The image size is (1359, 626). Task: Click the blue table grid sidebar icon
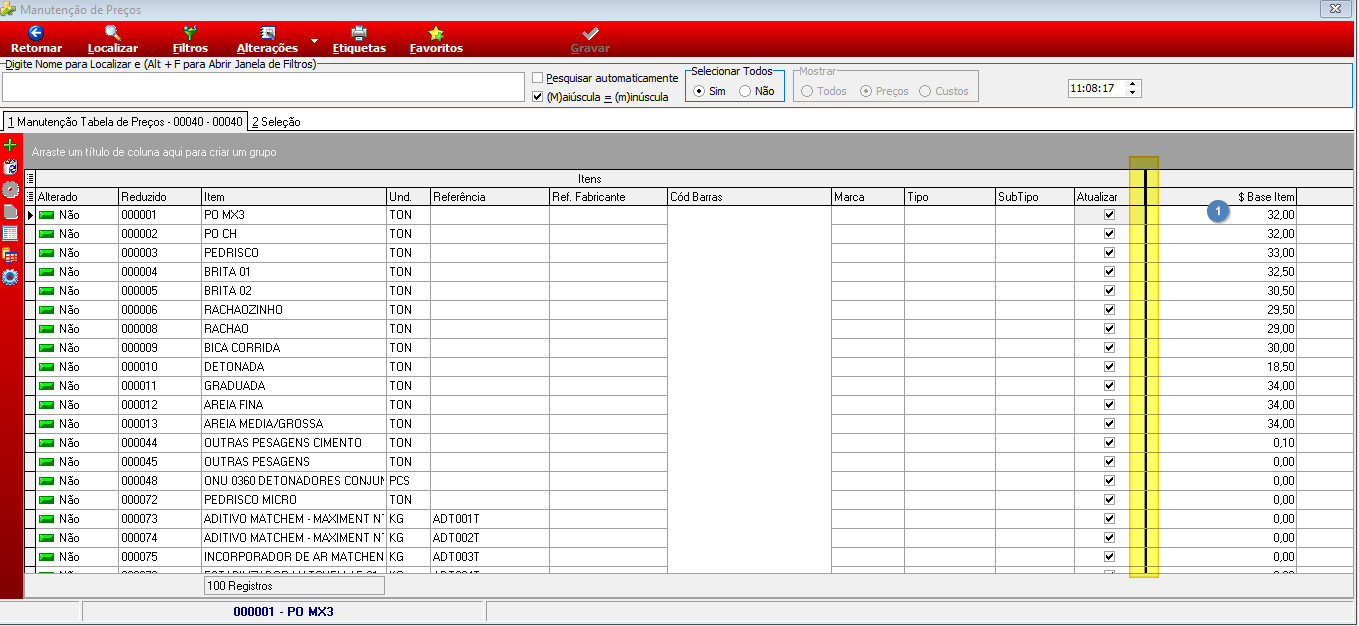tap(11, 233)
